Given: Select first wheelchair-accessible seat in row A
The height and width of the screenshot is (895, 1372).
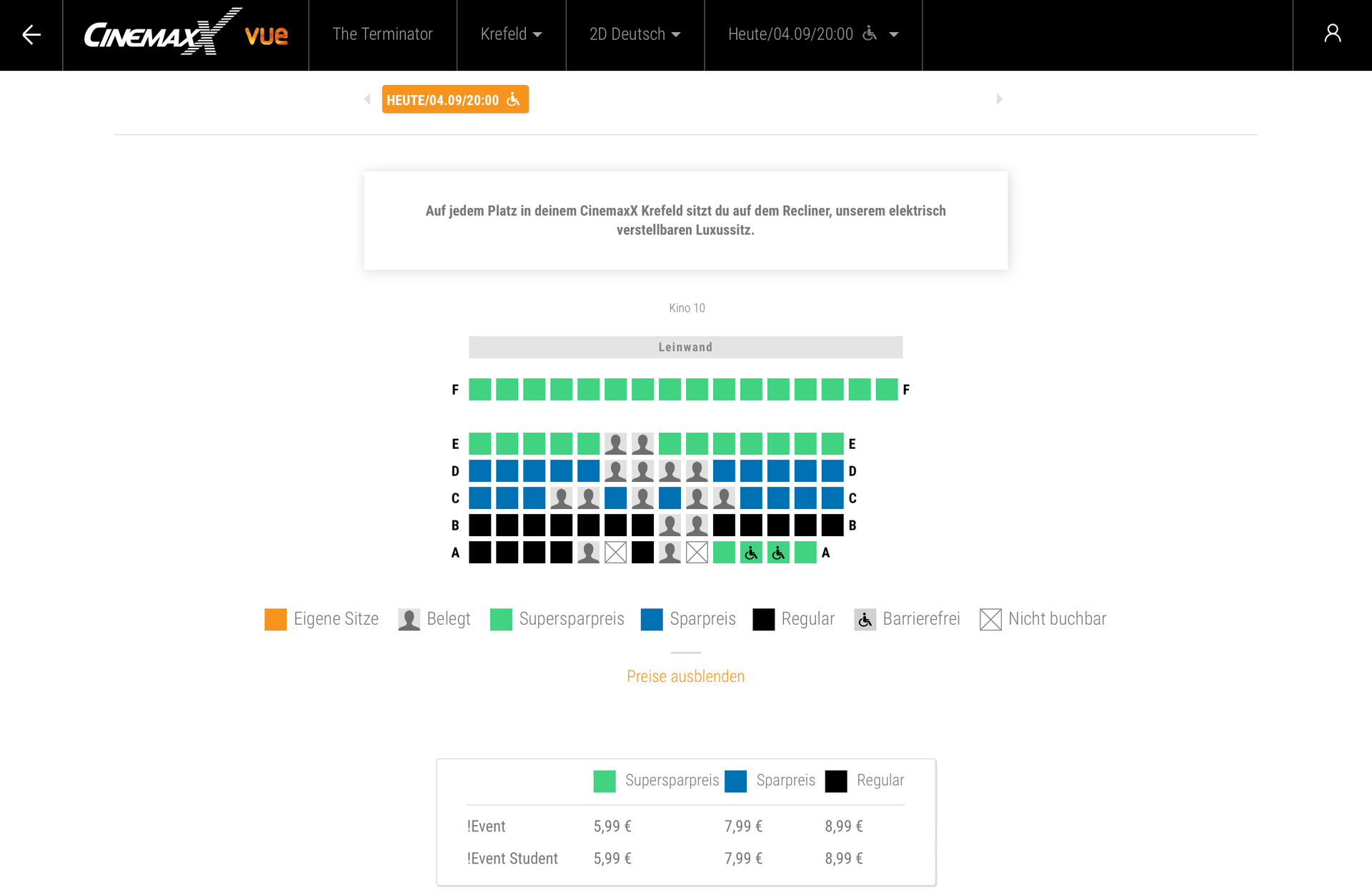Looking at the screenshot, I should [751, 553].
